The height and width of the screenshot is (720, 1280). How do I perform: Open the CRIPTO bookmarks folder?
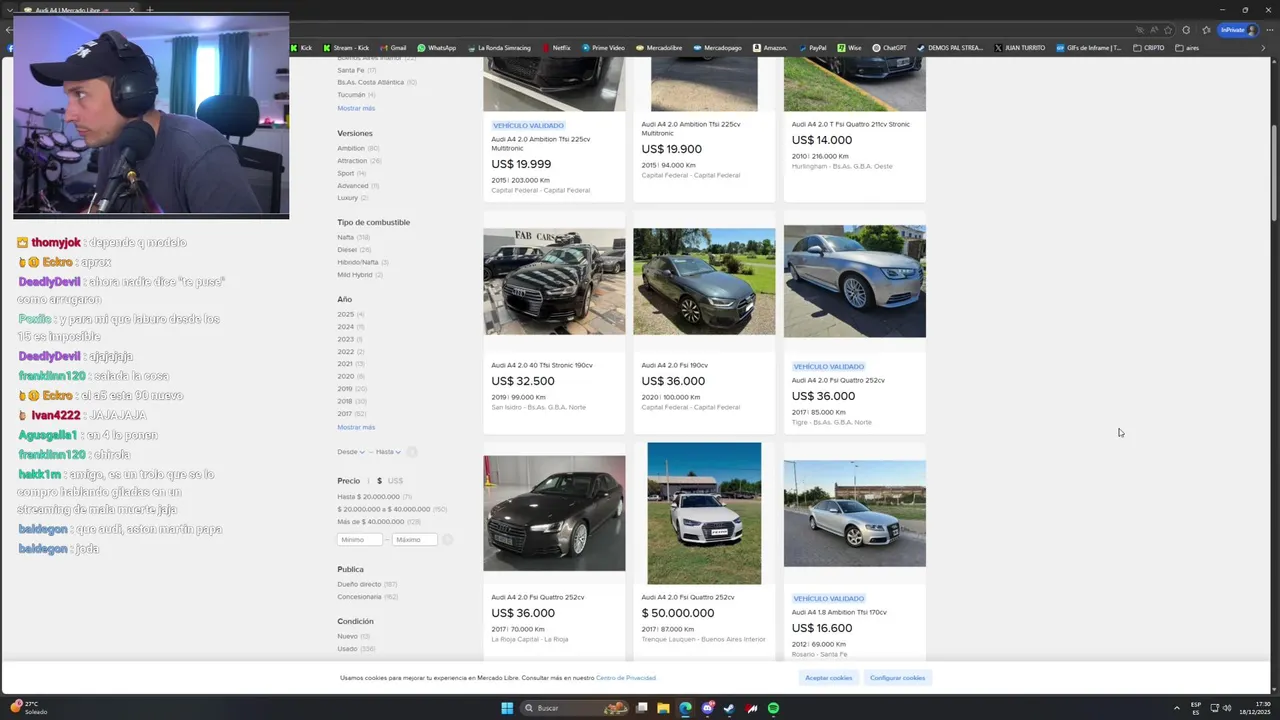tap(1148, 48)
